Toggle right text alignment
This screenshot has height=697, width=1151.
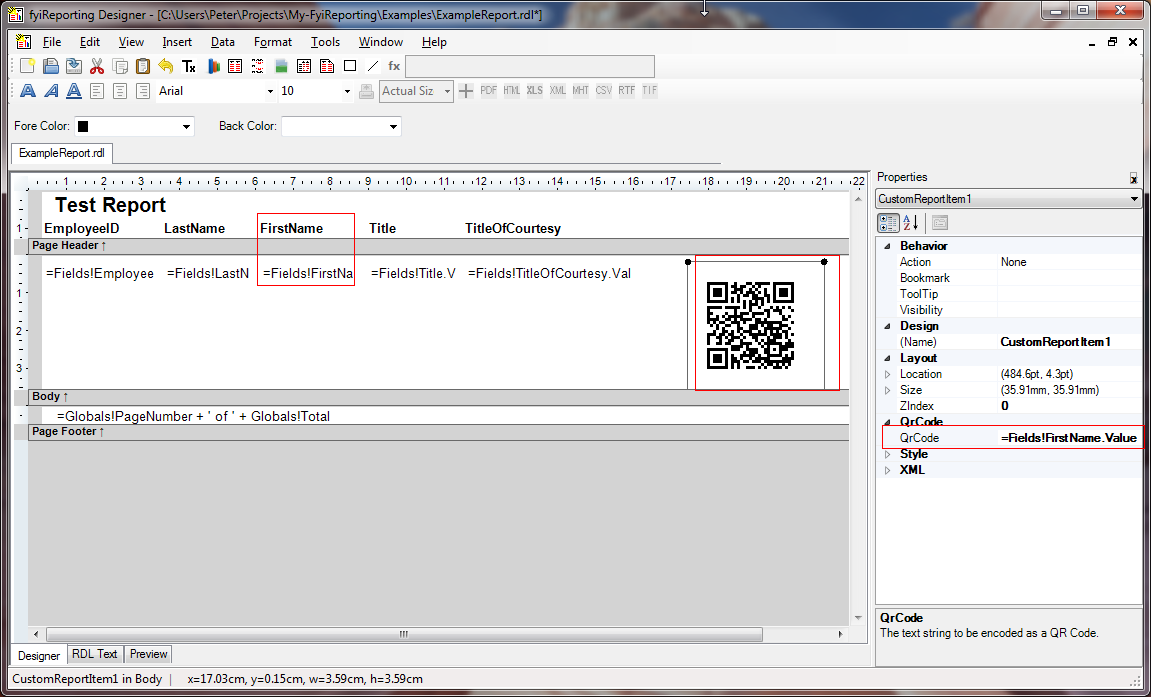143,91
